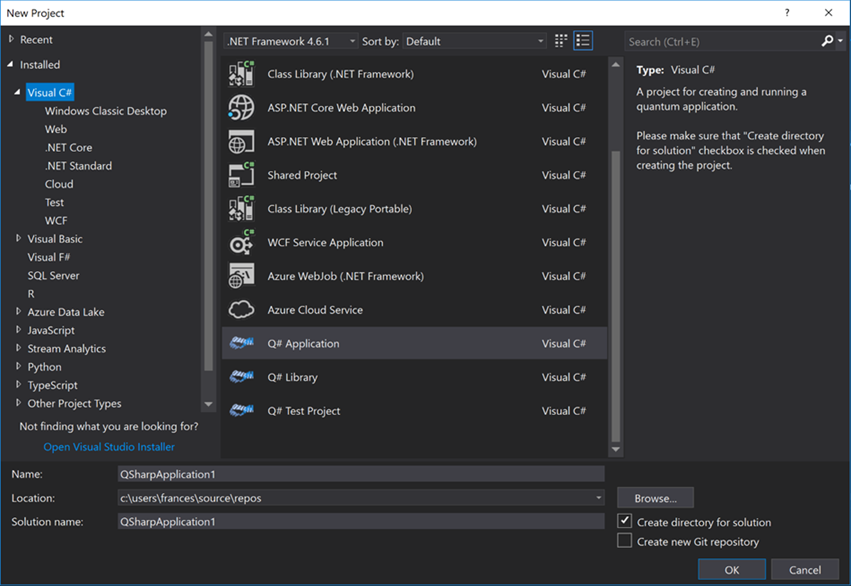Enable Create new Git repository
Image resolution: width=851 pixels, height=586 pixels.
point(625,542)
